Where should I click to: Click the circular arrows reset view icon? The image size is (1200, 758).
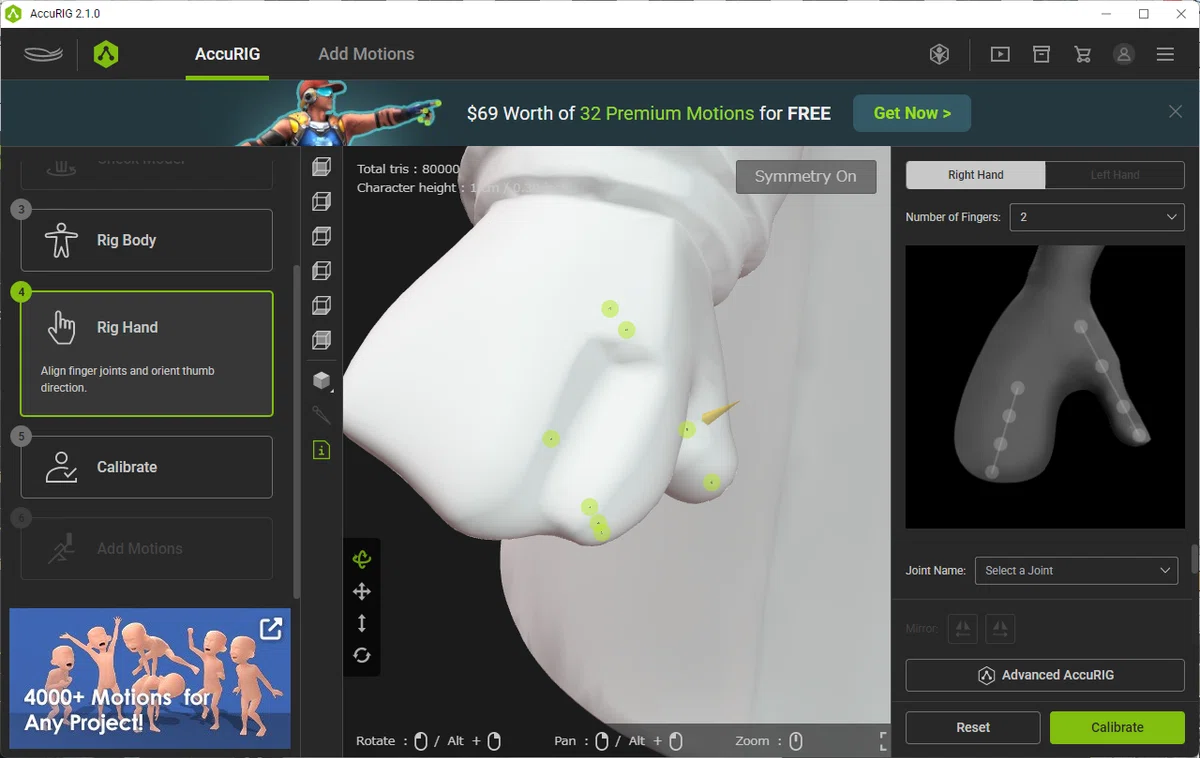click(x=362, y=655)
